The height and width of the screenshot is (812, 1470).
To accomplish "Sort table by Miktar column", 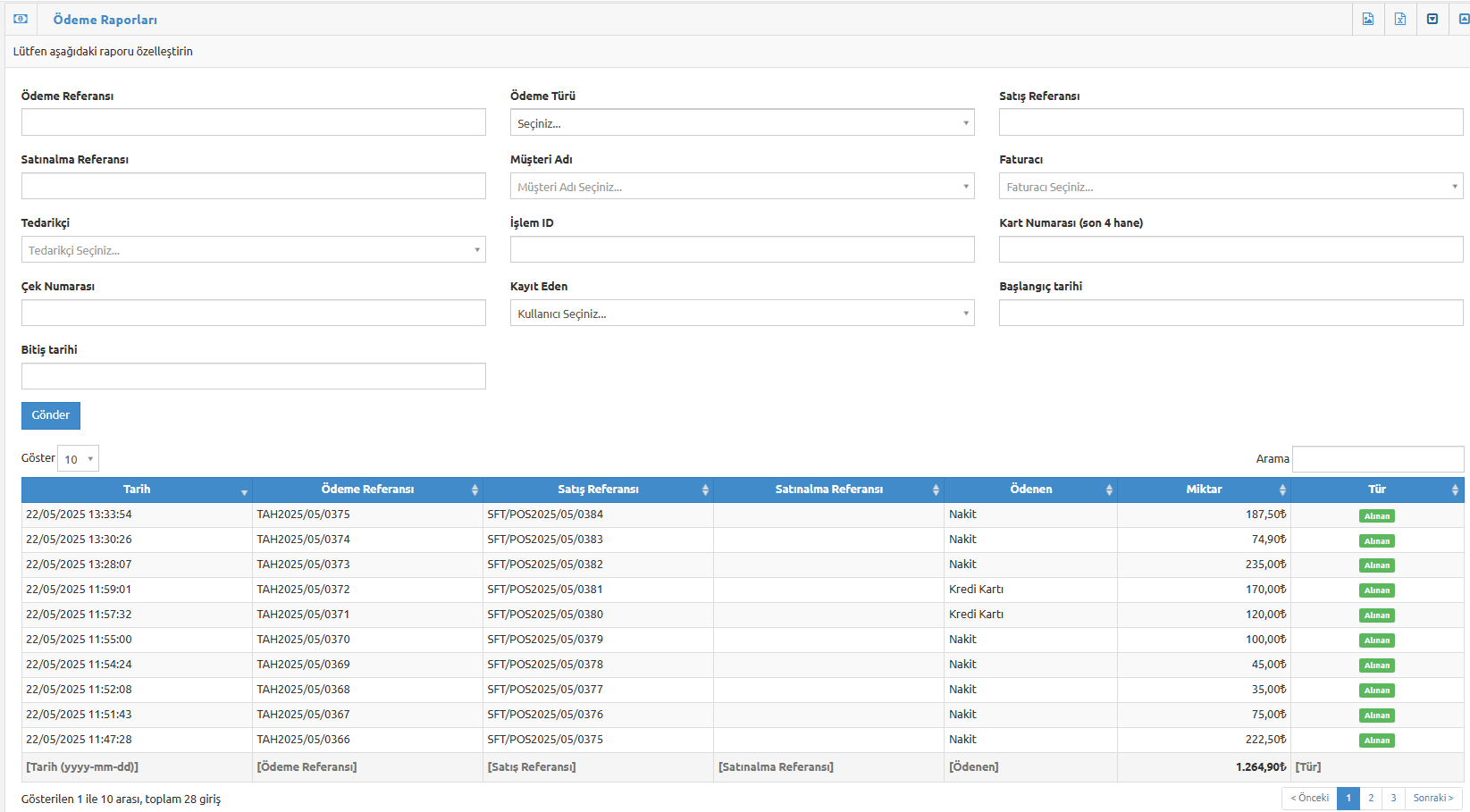I will pyautogui.click(x=1204, y=490).
